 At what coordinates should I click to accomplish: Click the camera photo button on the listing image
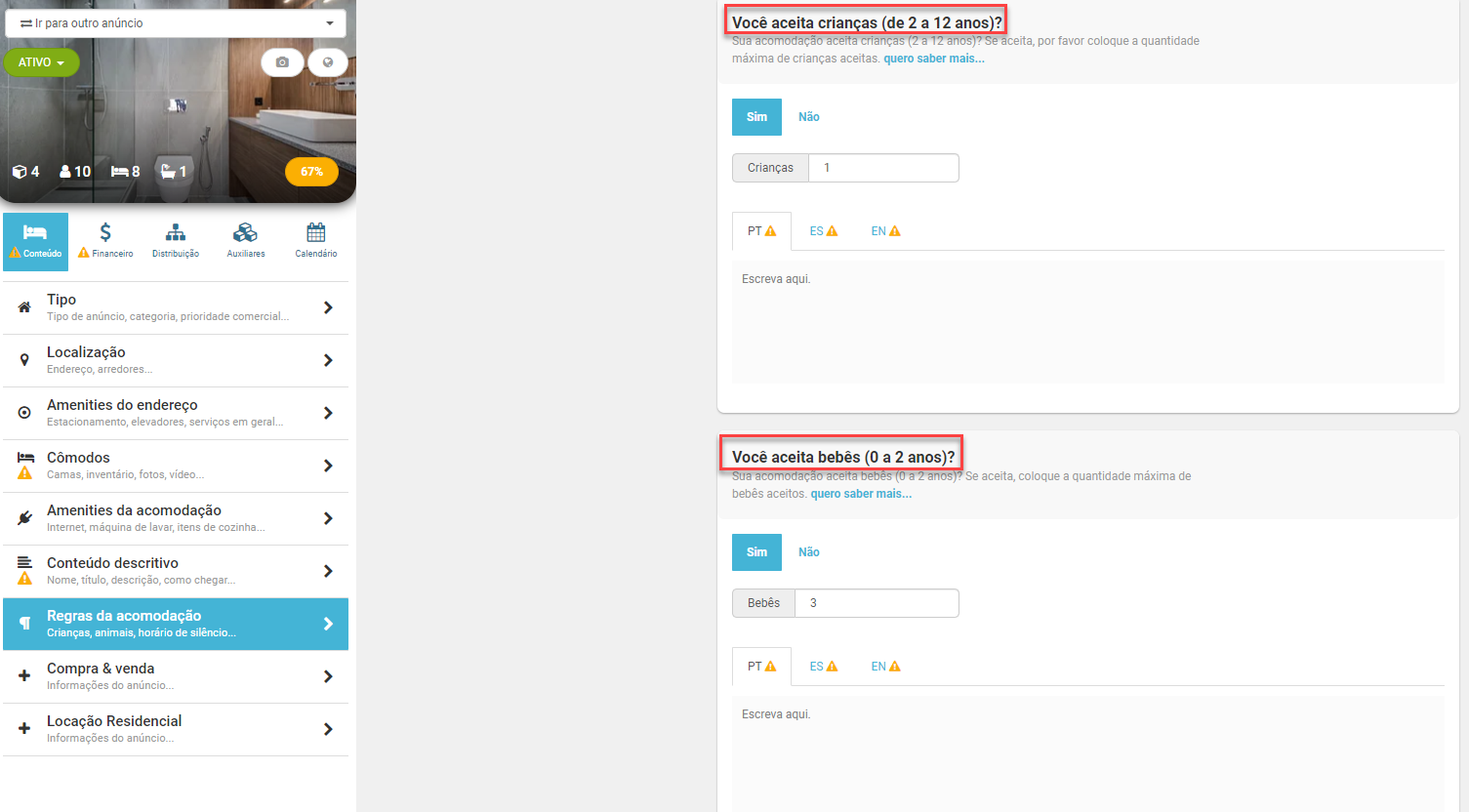[282, 62]
